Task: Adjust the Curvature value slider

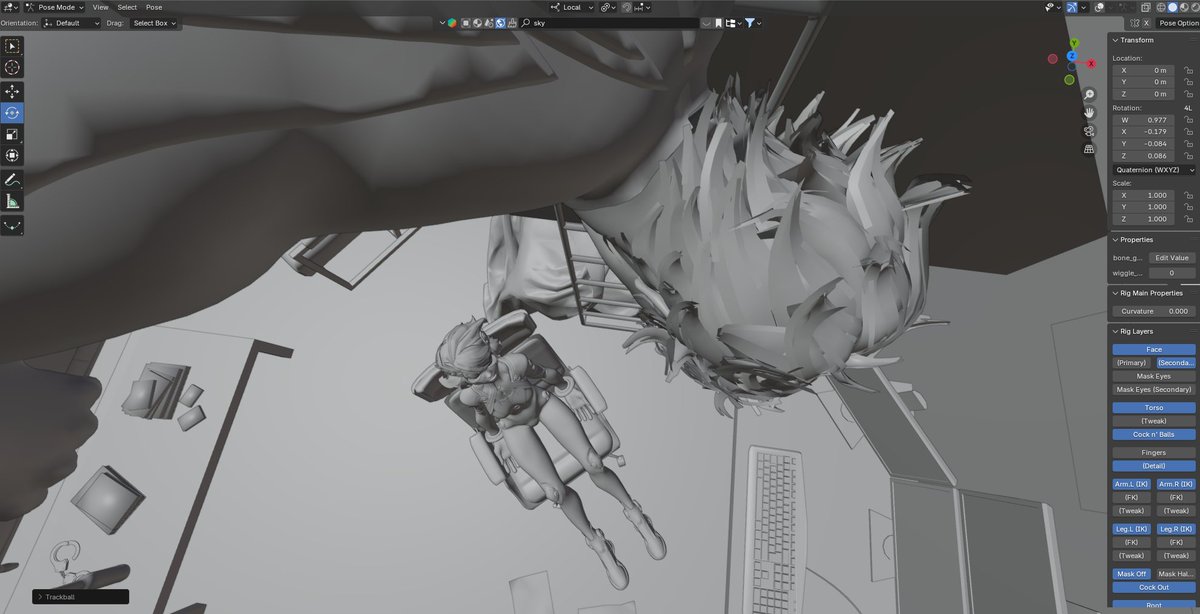Action: [1154, 311]
